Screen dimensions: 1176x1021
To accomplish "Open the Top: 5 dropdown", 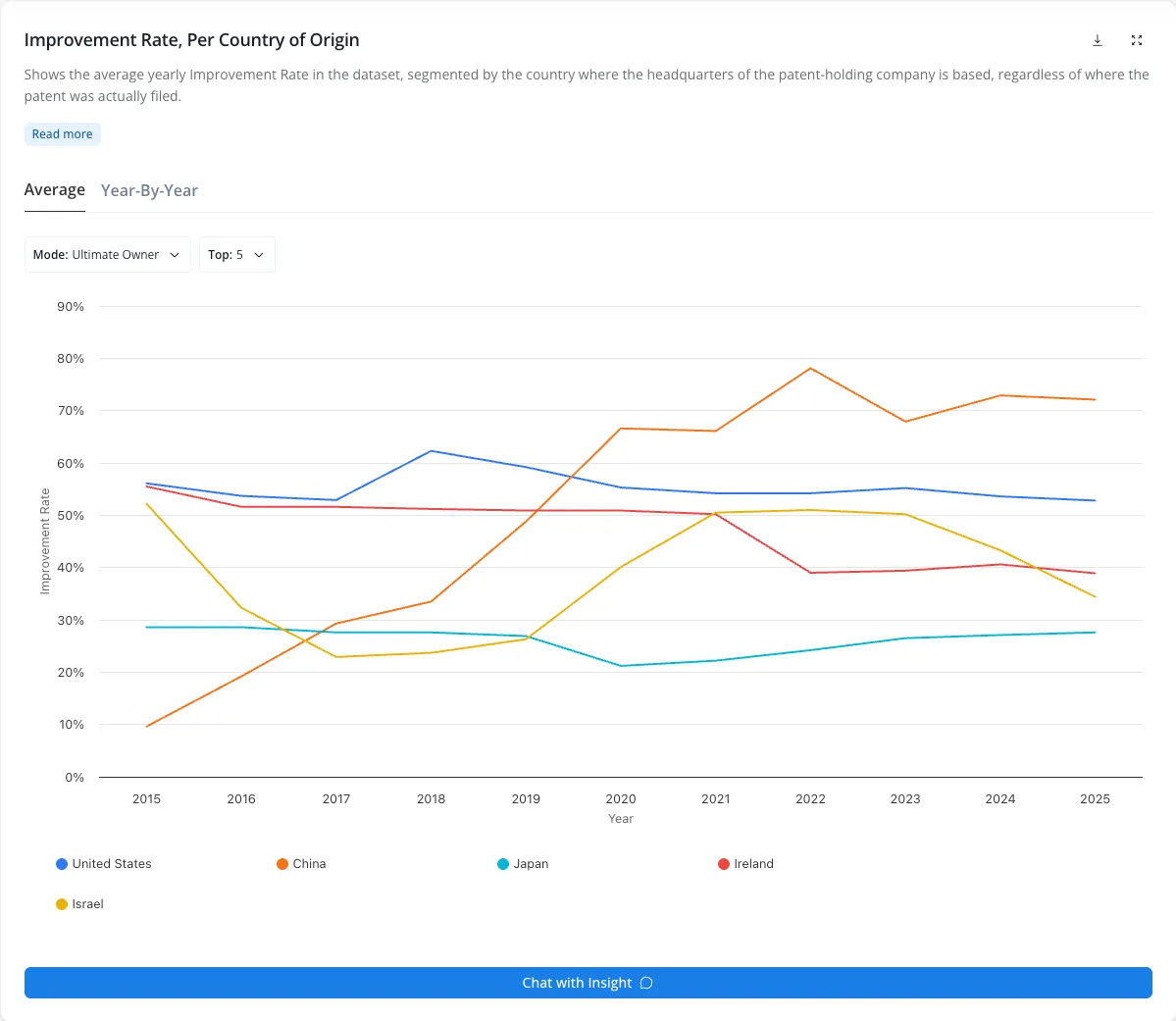I will pyautogui.click(x=237, y=255).
